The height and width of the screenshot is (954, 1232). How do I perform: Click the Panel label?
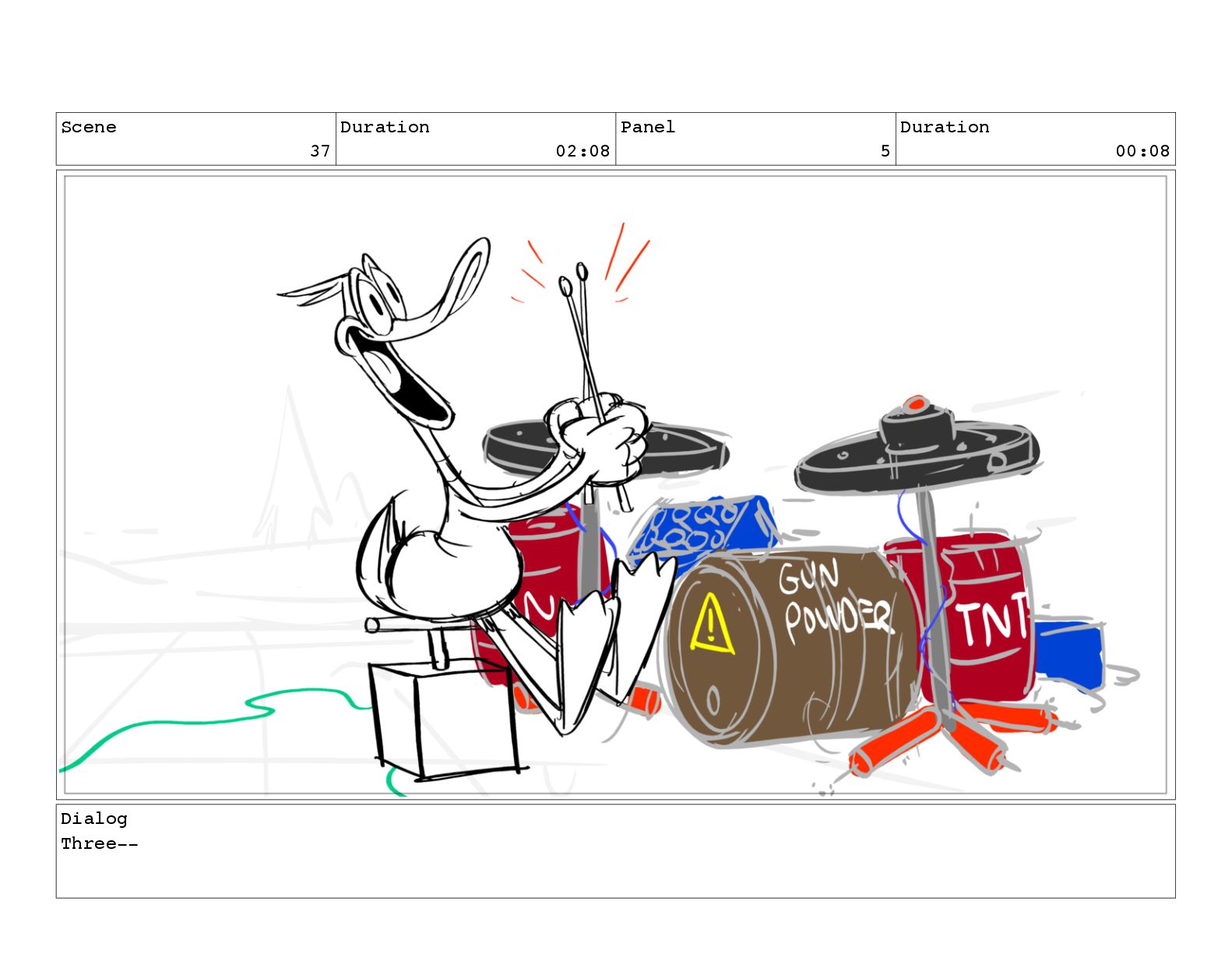(648, 127)
